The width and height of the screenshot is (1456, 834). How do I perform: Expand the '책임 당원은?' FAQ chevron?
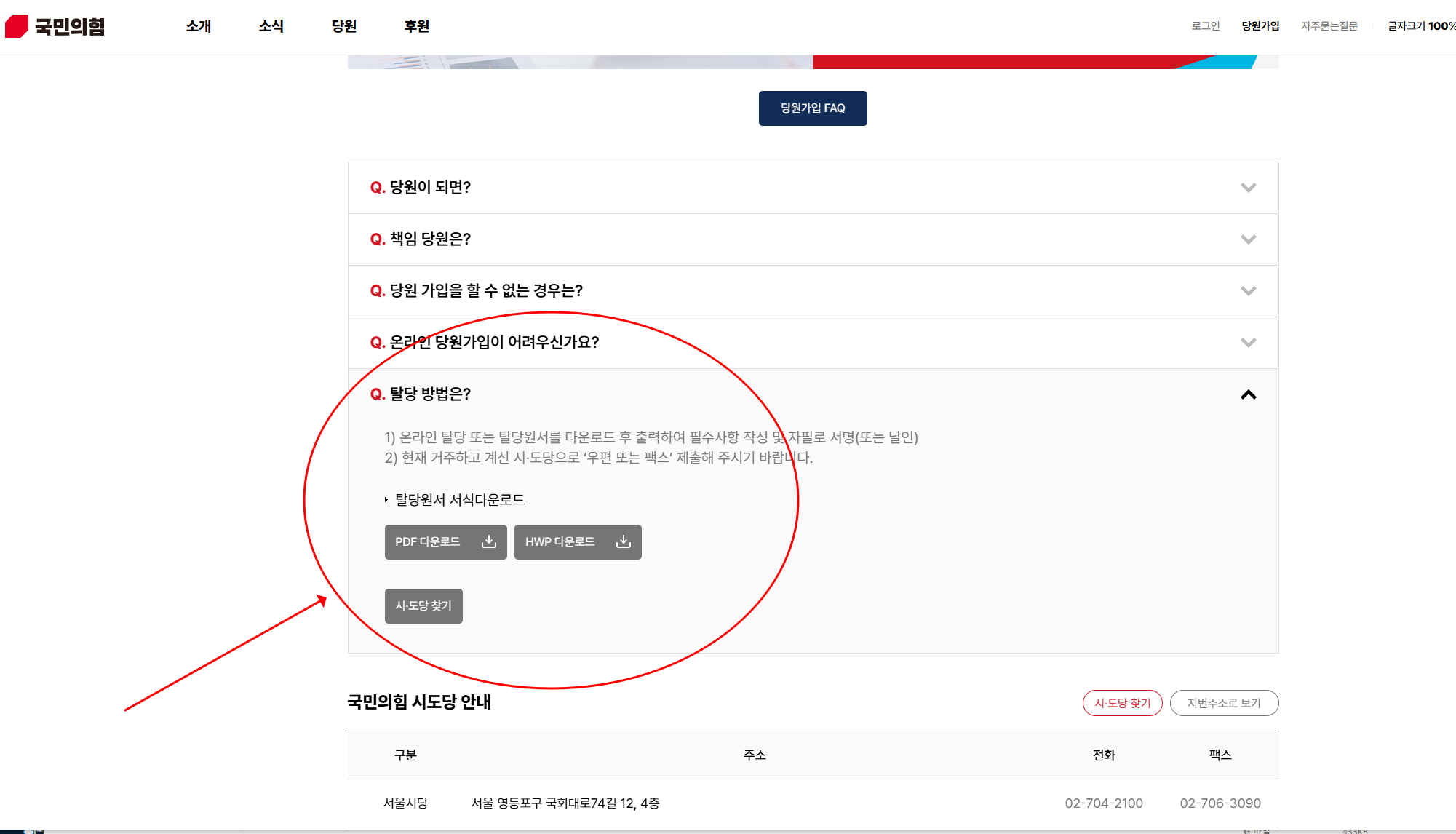click(1248, 239)
